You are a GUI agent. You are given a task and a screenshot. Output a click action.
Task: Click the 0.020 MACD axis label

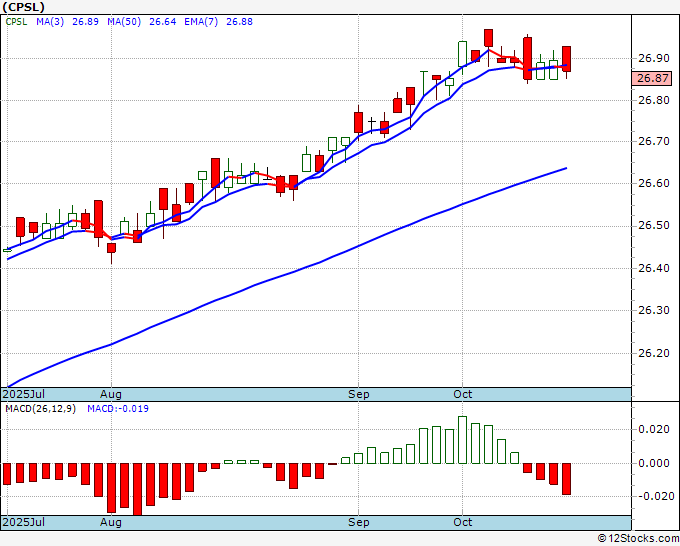coord(654,429)
